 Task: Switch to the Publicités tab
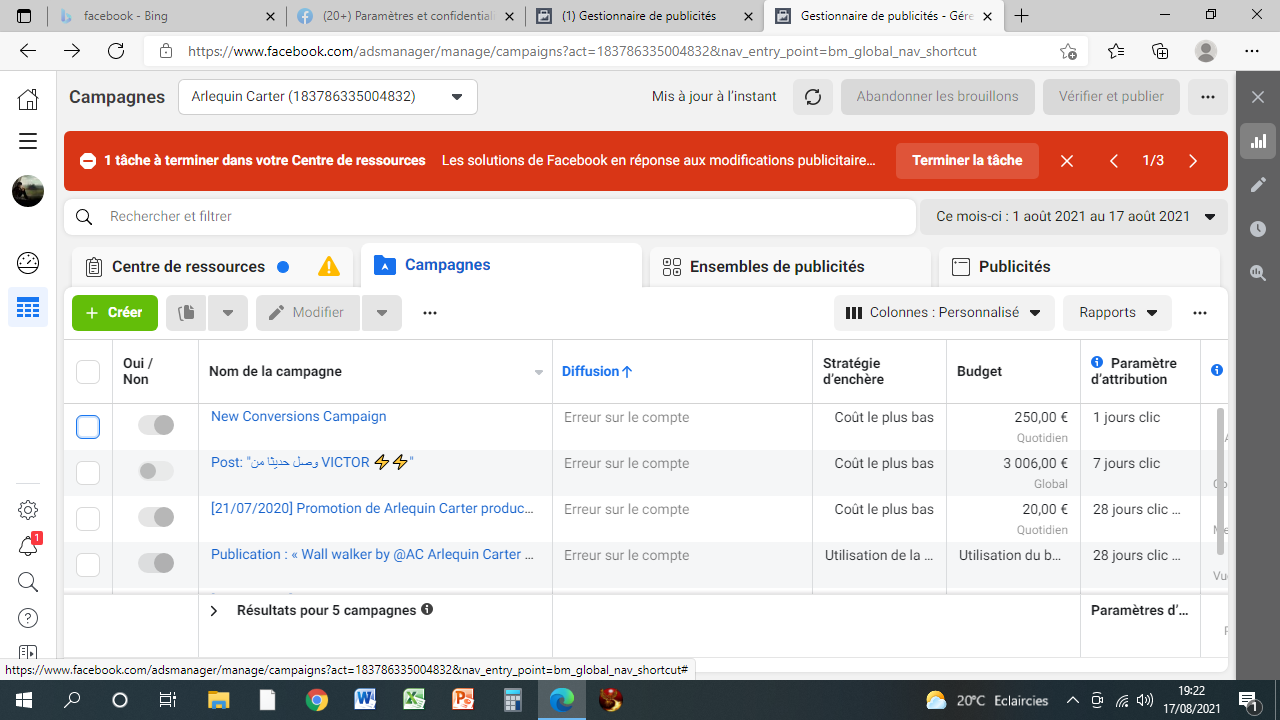tap(1014, 267)
